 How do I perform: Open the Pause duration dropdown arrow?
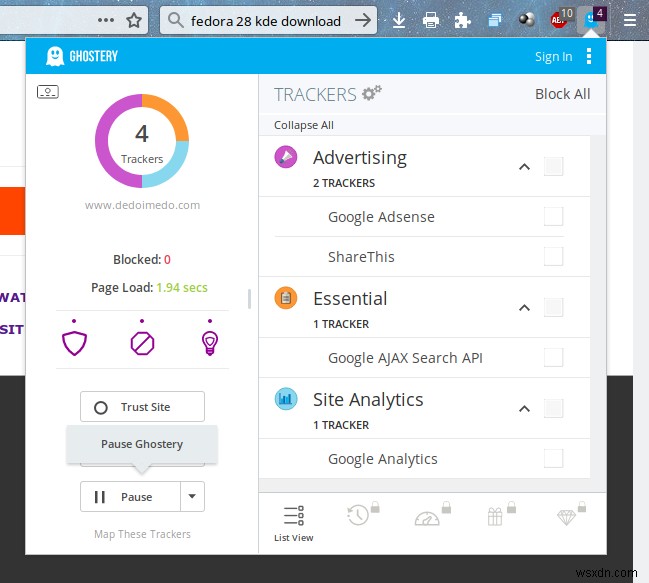tap(192, 496)
